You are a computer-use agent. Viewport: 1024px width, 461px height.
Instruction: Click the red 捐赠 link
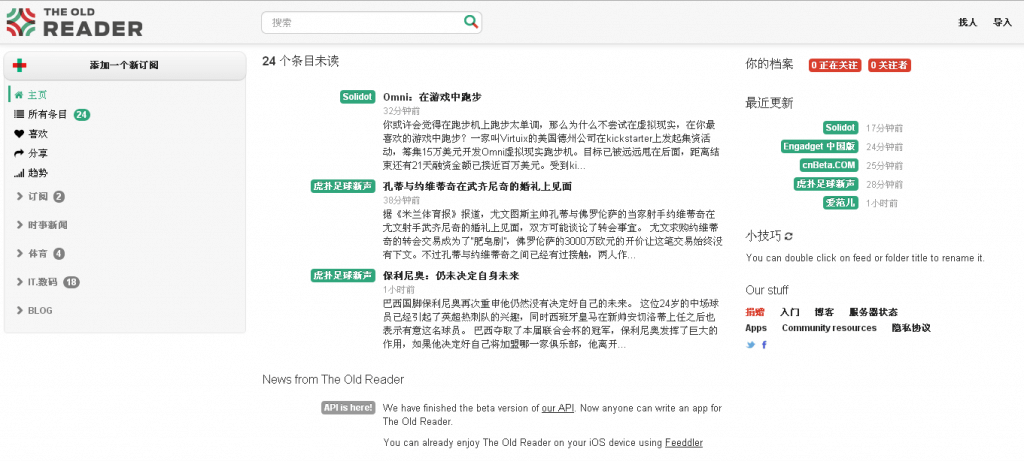click(x=755, y=312)
